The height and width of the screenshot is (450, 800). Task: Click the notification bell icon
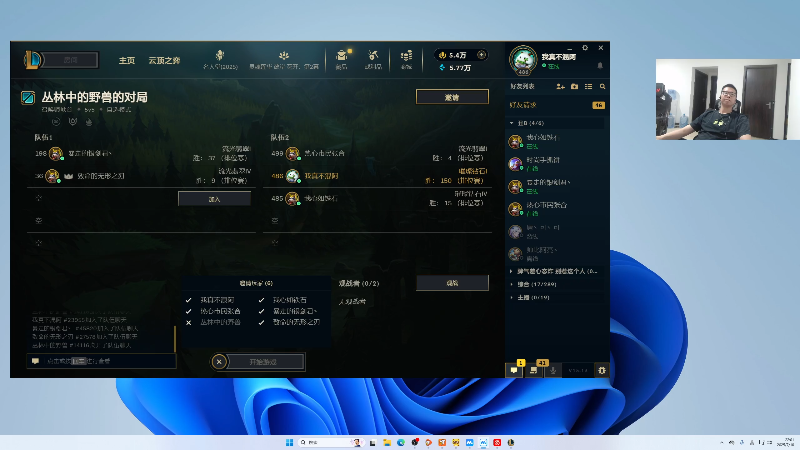click(x=600, y=66)
